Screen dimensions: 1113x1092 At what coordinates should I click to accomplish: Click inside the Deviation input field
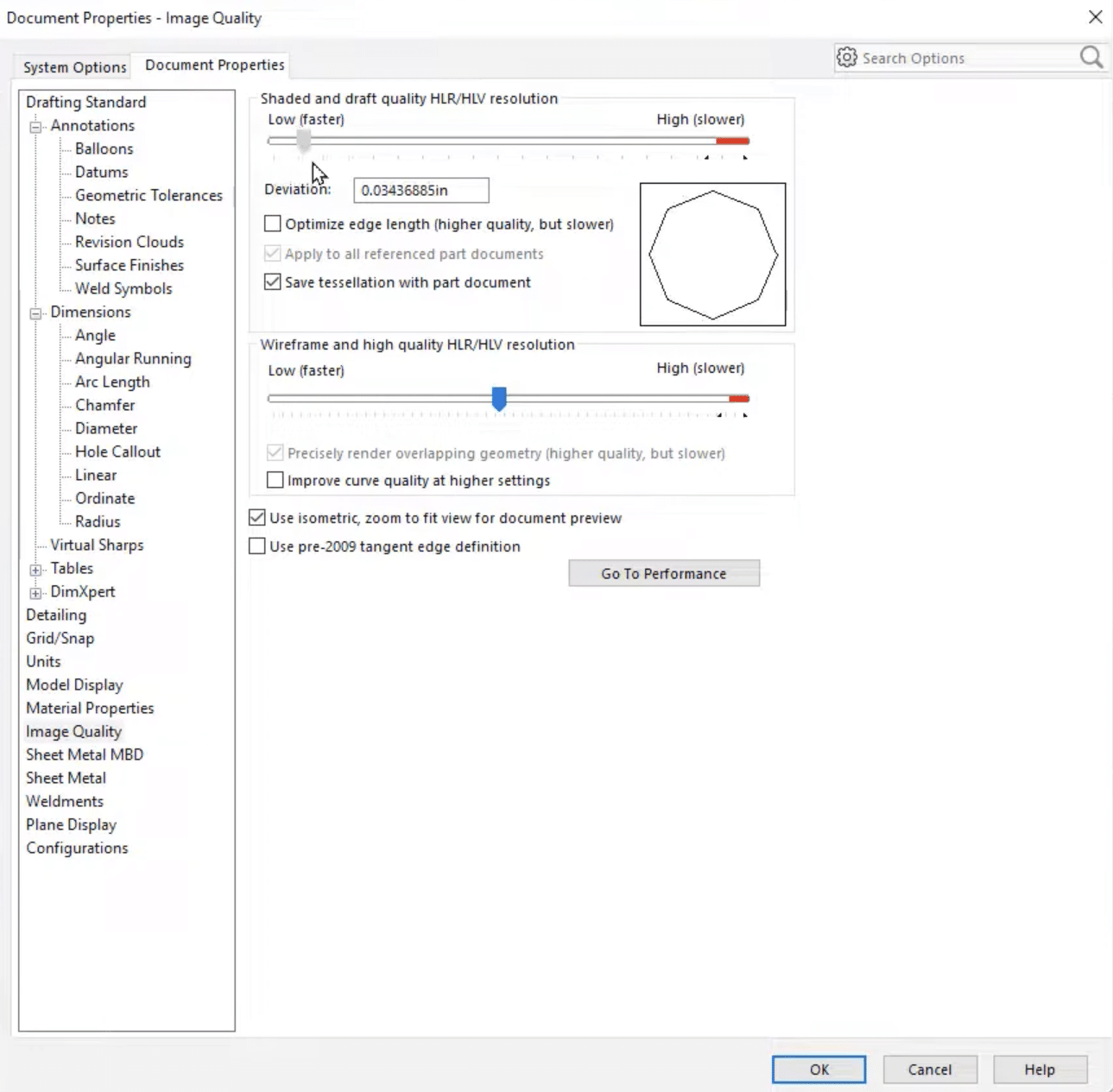click(x=421, y=189)
